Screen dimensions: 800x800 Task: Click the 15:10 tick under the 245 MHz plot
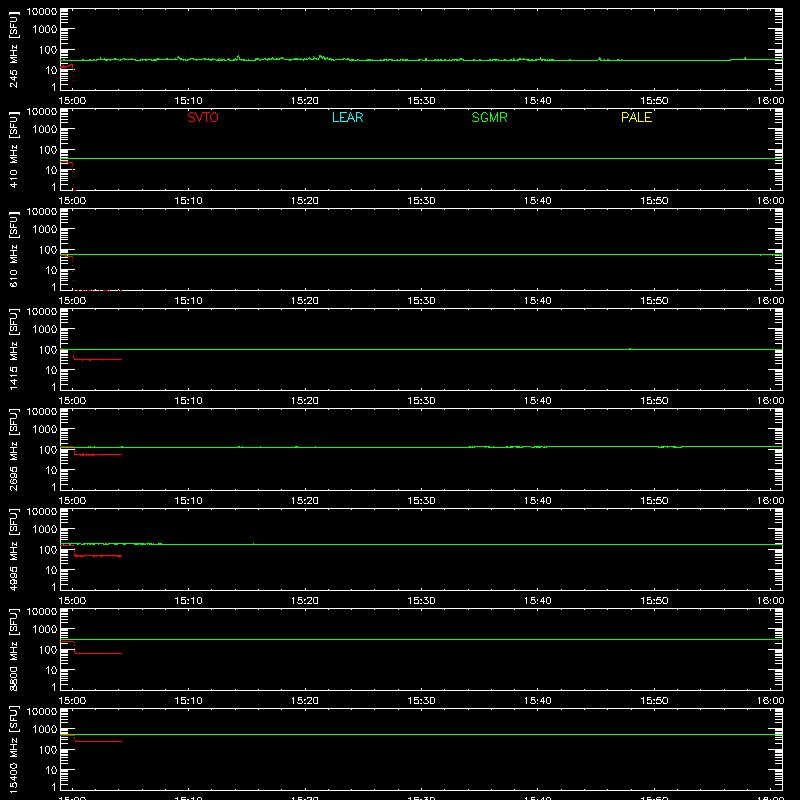click(x=188, y=101)
